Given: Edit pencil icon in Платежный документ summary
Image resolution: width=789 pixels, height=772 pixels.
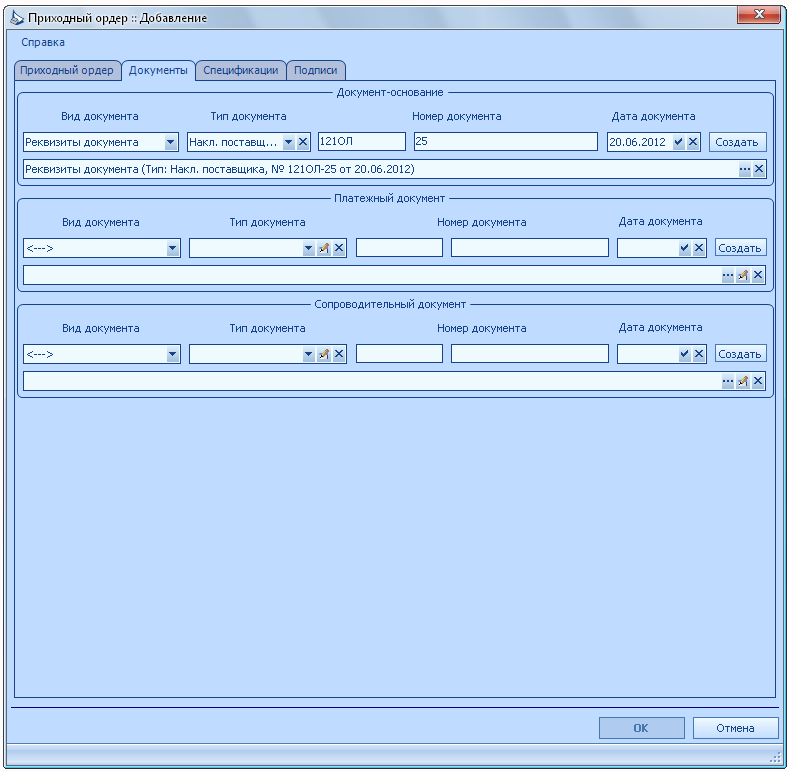Looking at the screenshot, I should coord(743,275).
